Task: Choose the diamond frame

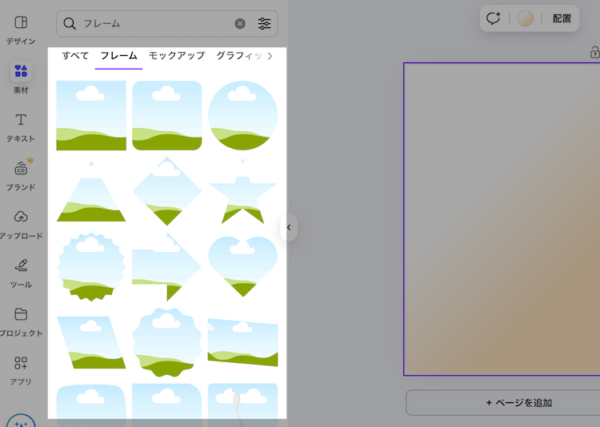Action: (167, 191)
